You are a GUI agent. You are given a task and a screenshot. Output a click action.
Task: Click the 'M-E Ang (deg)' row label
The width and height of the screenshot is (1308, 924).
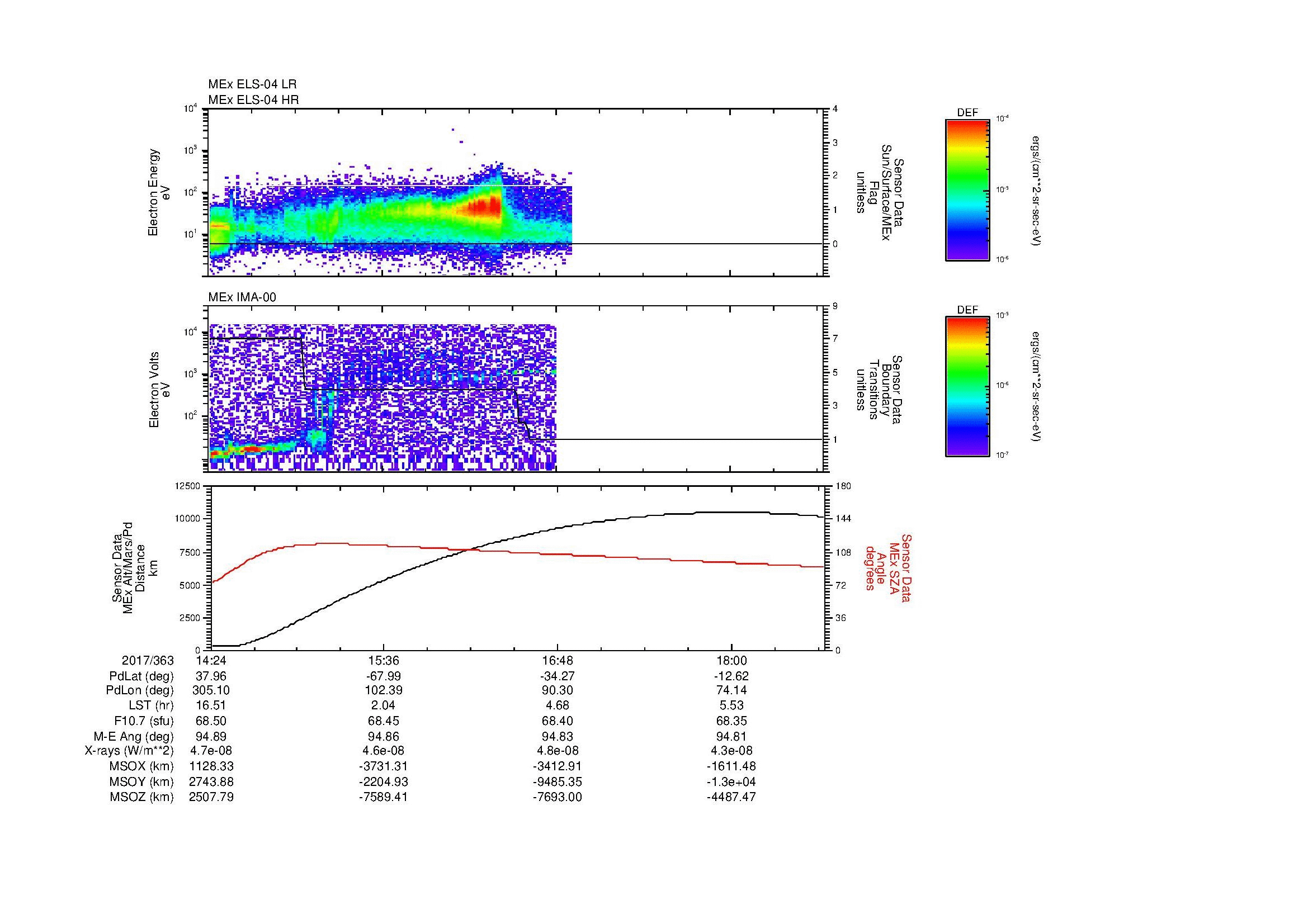pos(134,736)
